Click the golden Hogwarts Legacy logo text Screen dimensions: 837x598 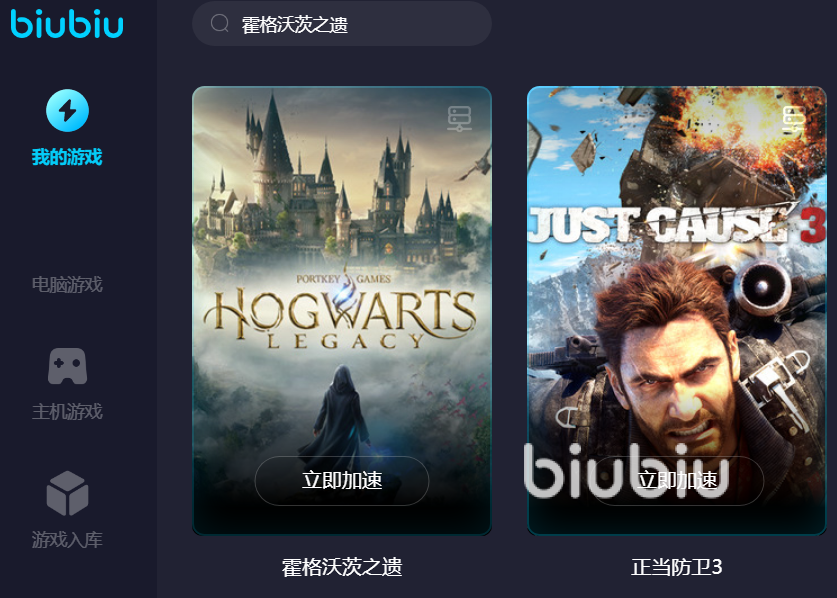click(340, 315)
